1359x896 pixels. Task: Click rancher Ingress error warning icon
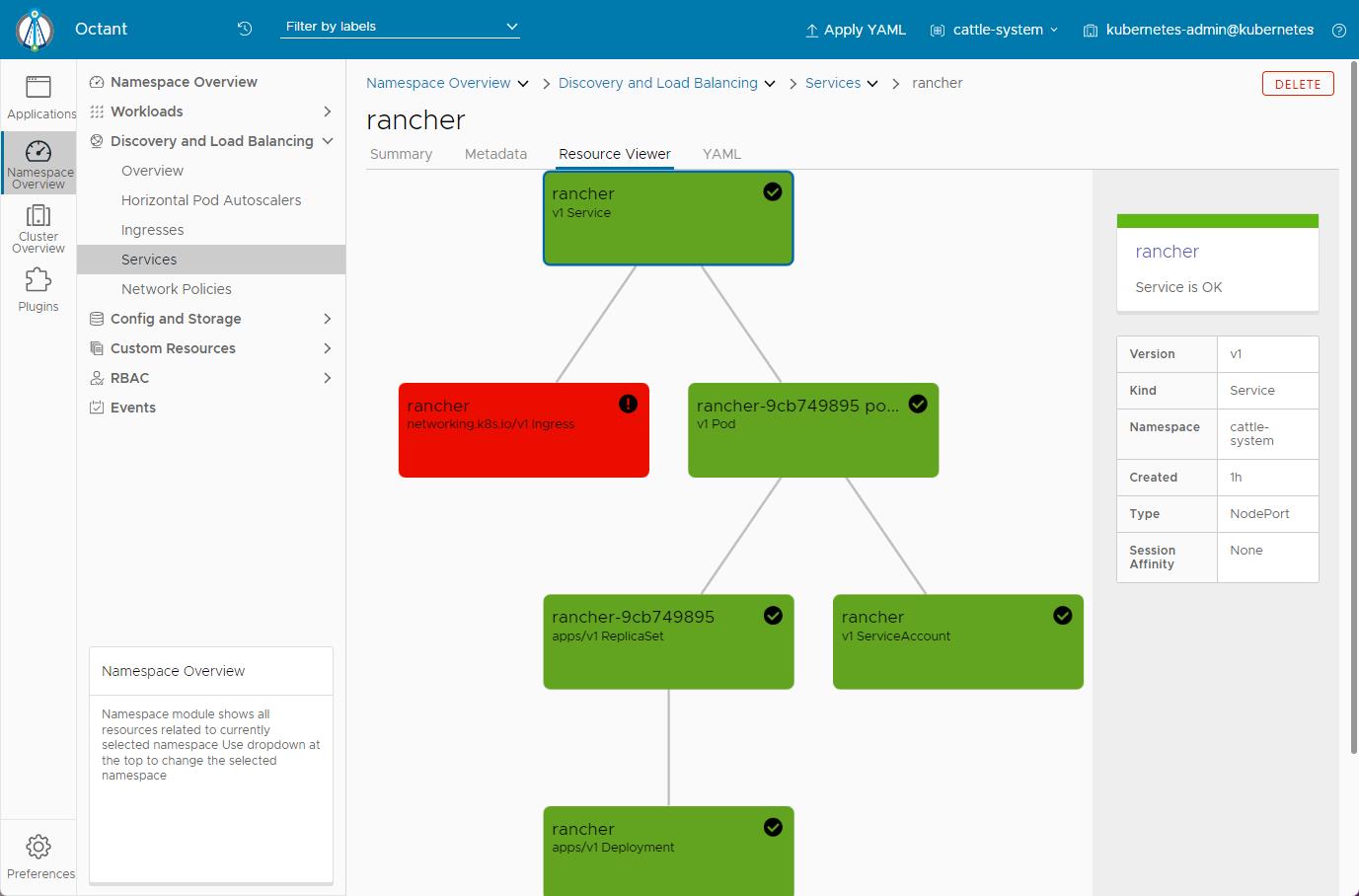pos(628,404)
